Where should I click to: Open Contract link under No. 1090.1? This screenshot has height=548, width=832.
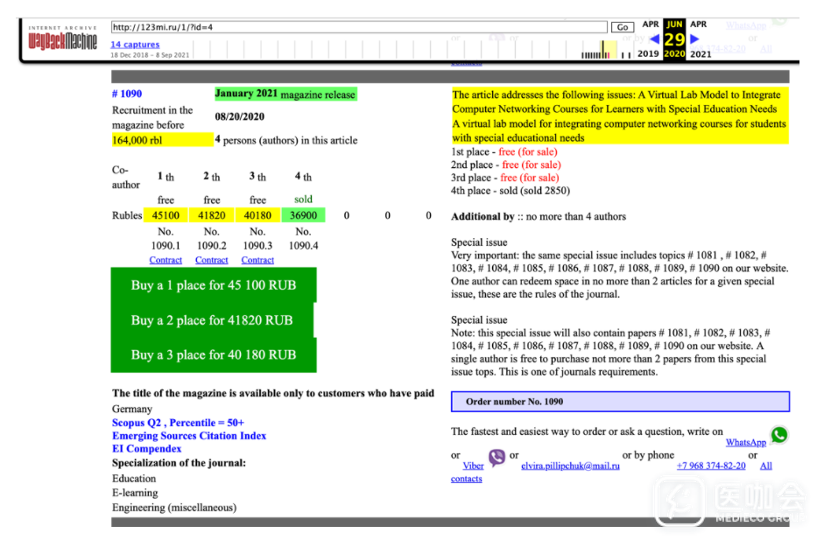point(165,260)
